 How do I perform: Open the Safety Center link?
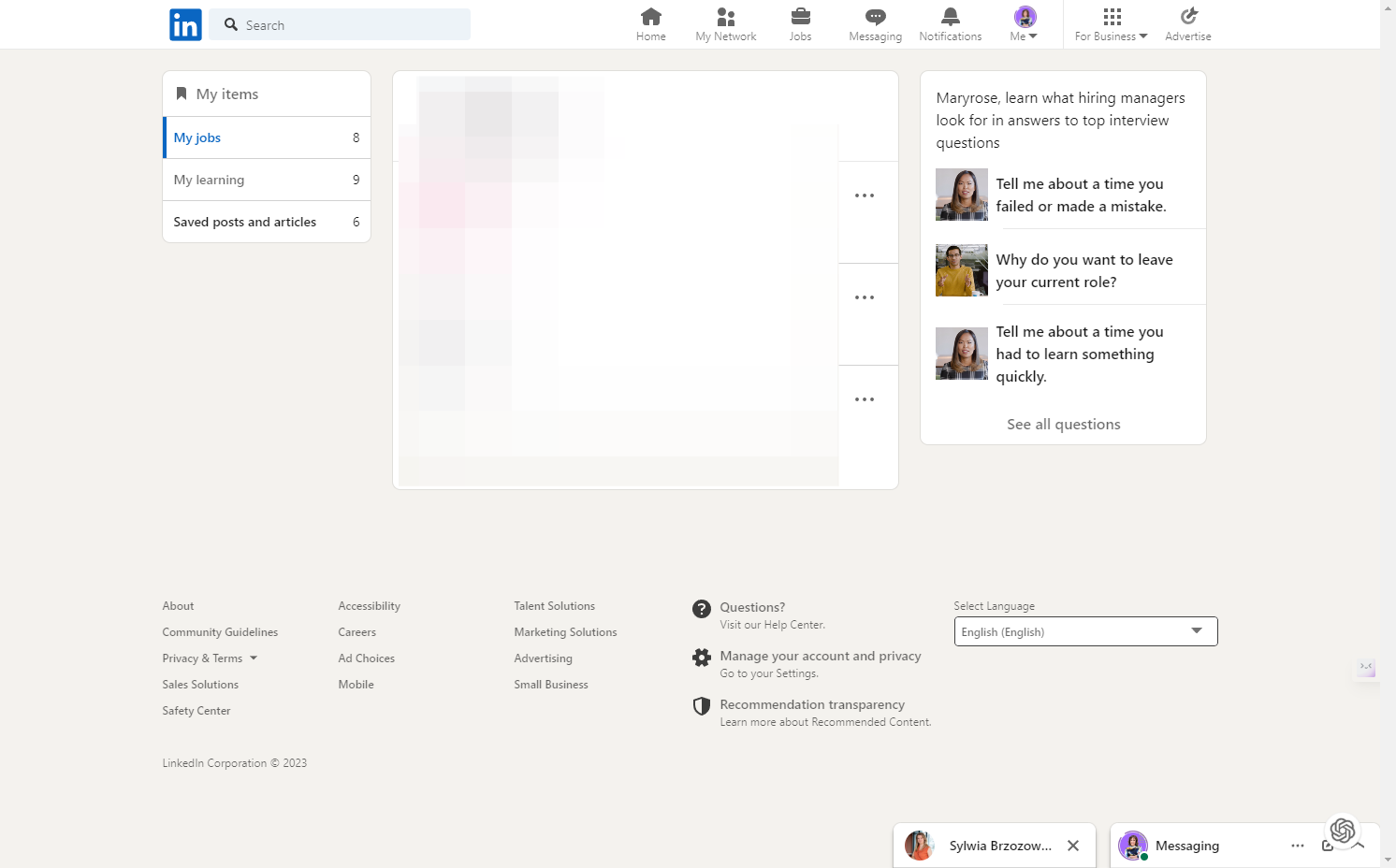[x=196, y=711]
